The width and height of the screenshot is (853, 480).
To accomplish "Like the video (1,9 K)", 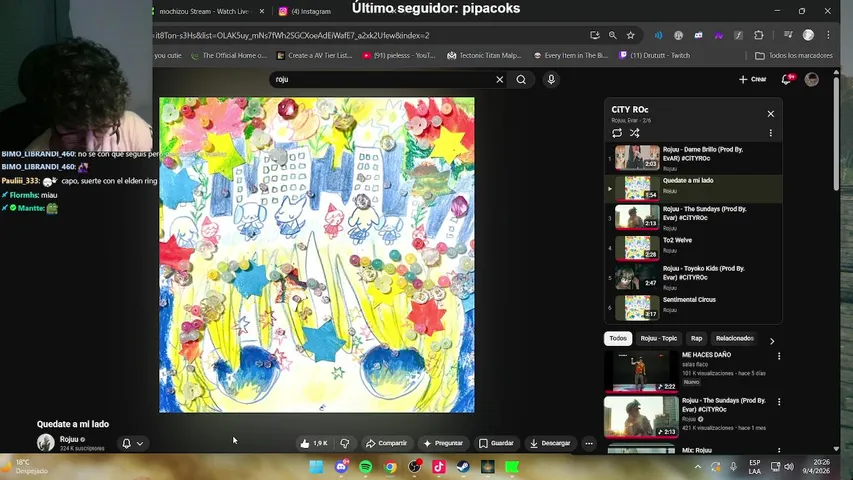I will point(314,444).
